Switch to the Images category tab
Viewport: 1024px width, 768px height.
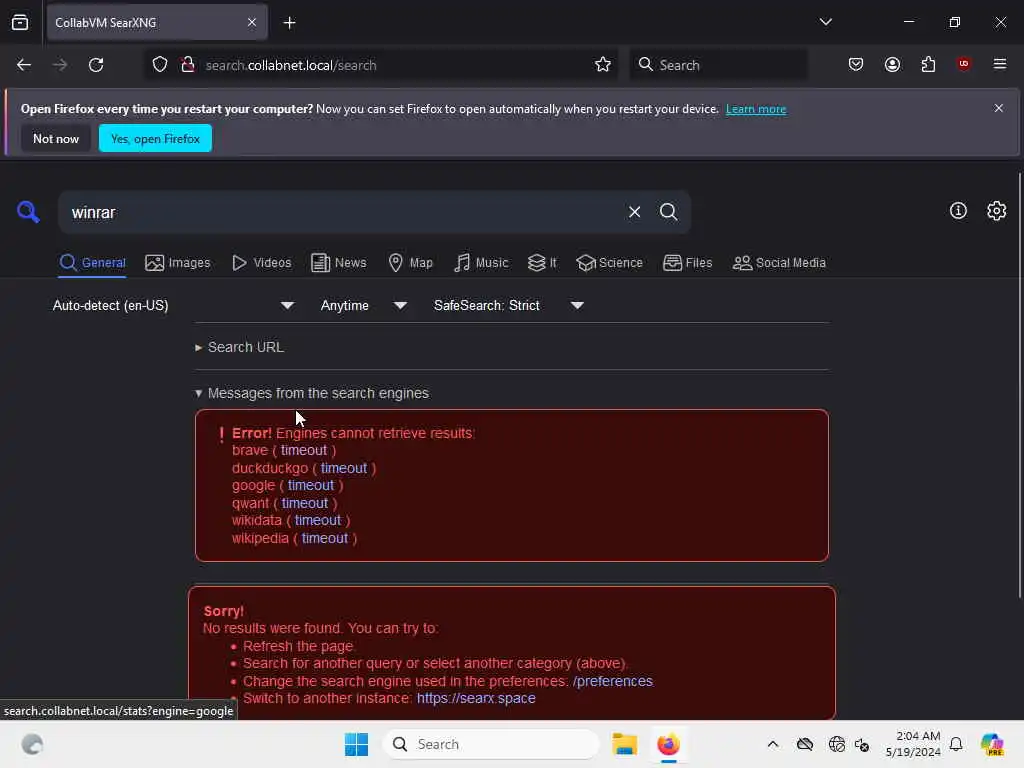click(178, 263)
